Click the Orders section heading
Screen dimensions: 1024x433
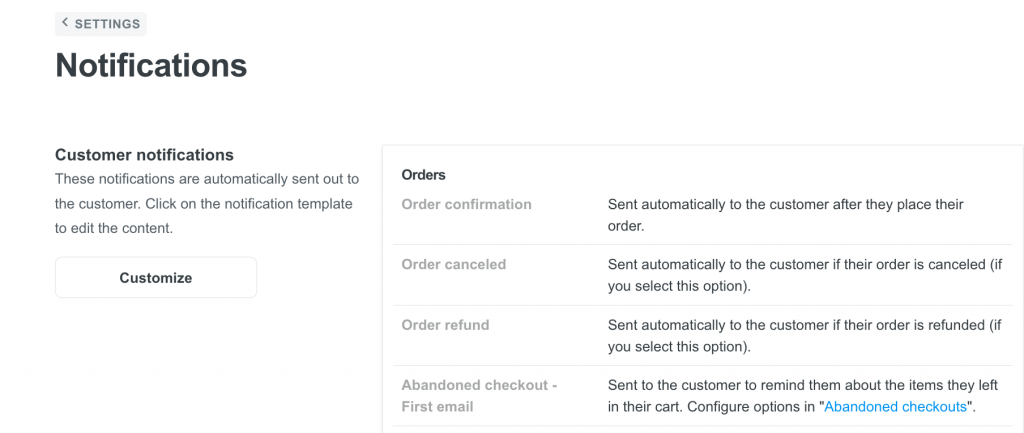(423, 174)
